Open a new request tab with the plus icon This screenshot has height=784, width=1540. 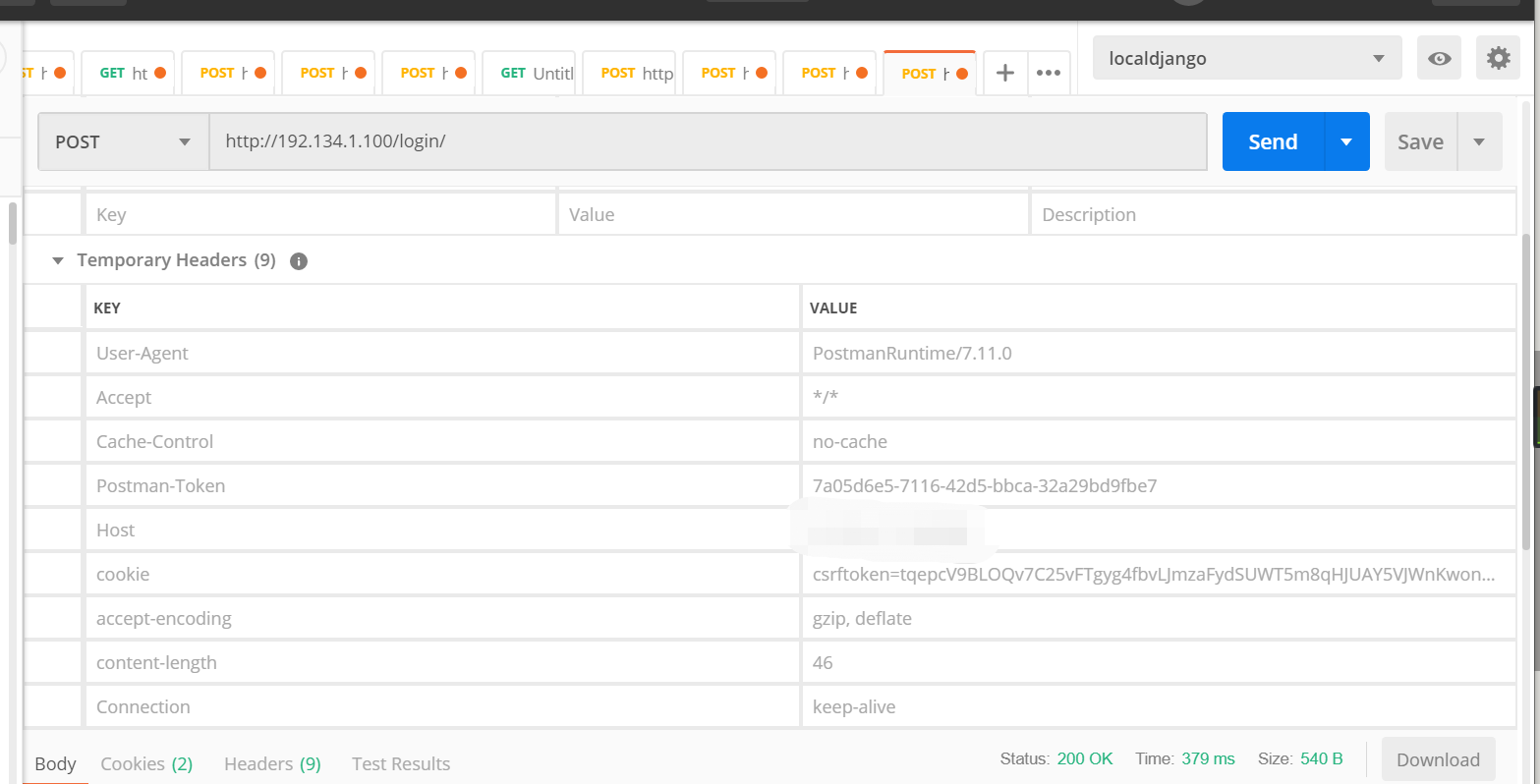(1003, 73)
